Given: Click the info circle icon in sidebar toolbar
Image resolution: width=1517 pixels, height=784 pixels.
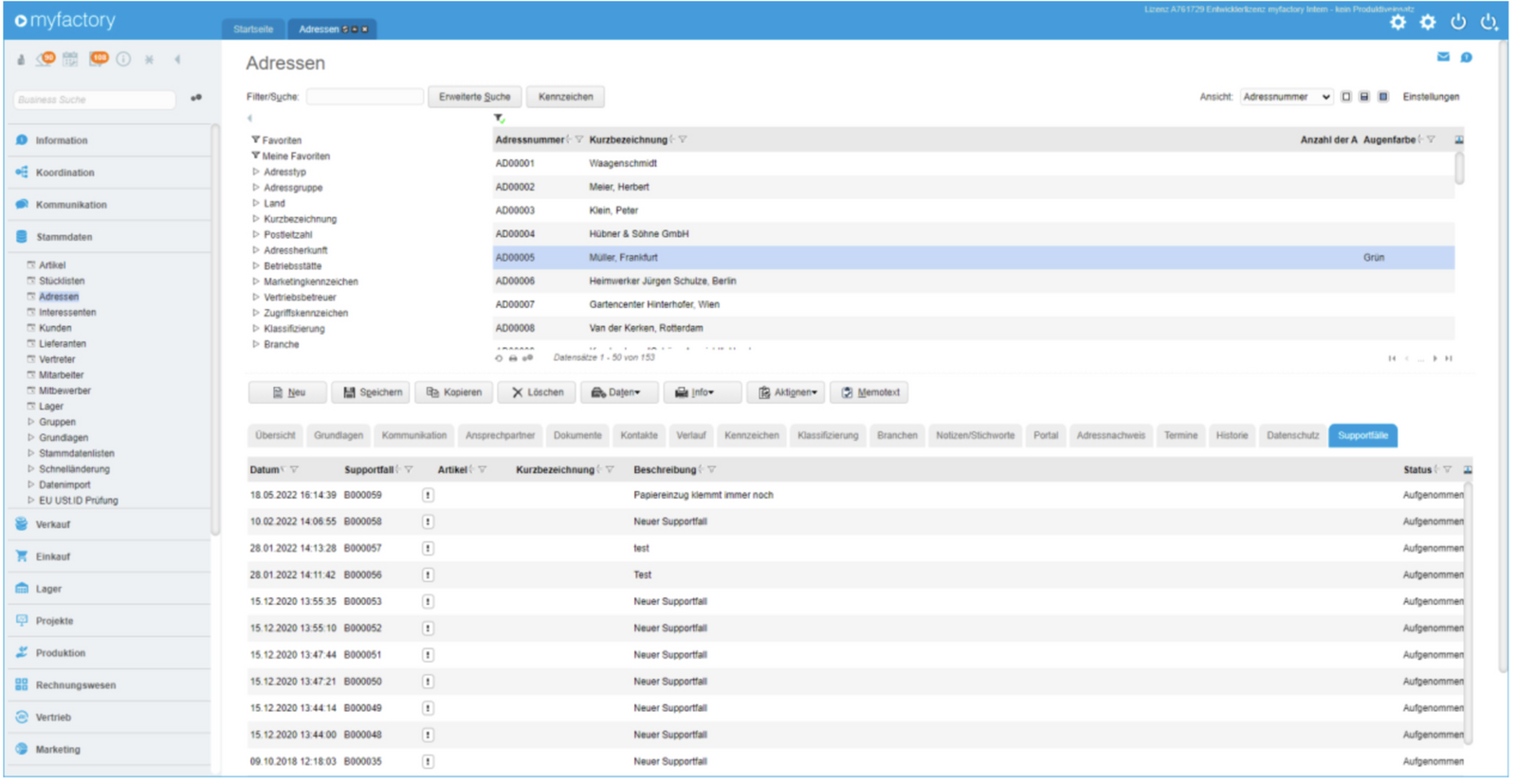Looking at the screenshot, I should (123, 59).
